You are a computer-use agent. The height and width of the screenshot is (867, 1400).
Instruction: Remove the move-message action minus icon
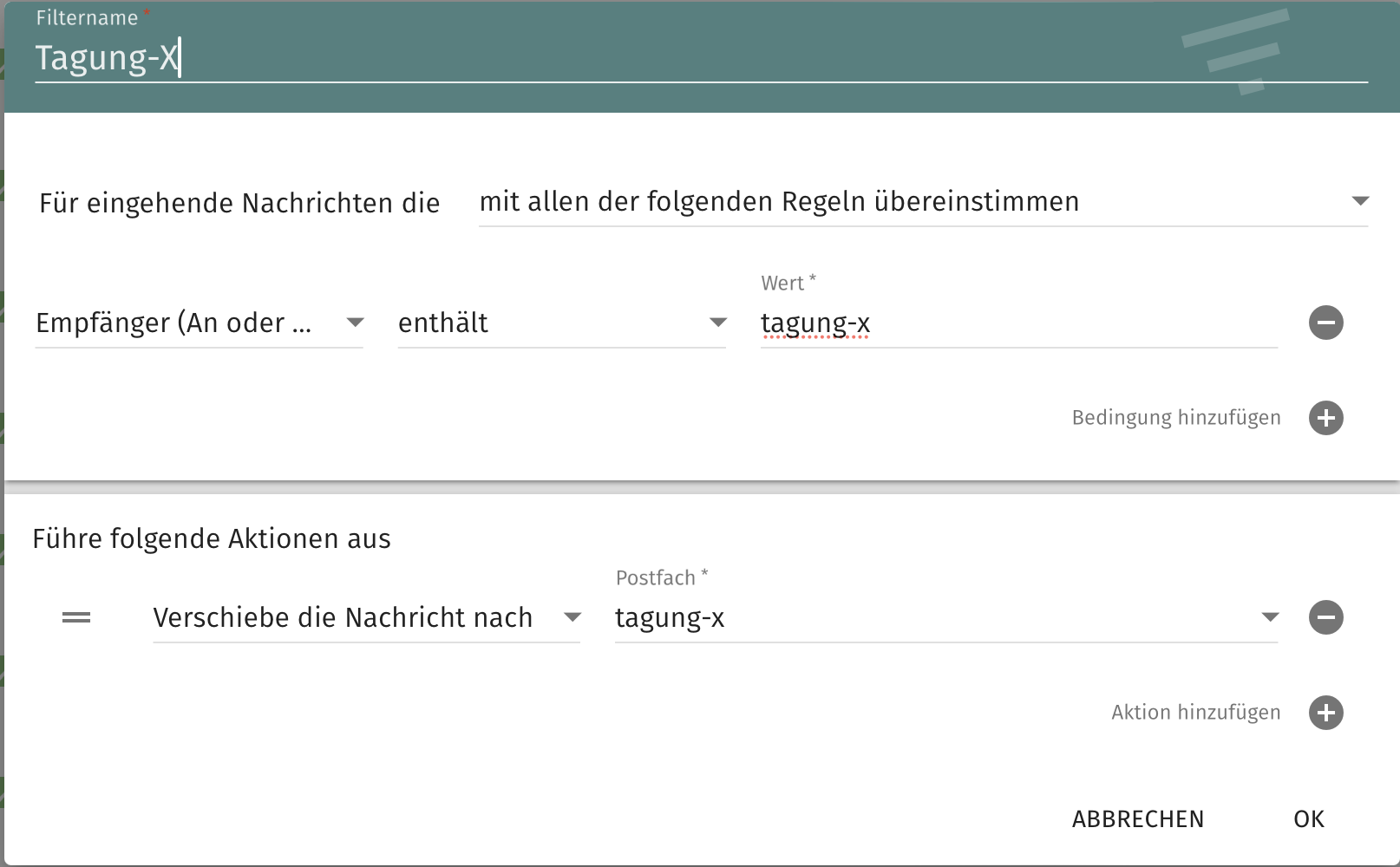click(x=1325, y=617)
